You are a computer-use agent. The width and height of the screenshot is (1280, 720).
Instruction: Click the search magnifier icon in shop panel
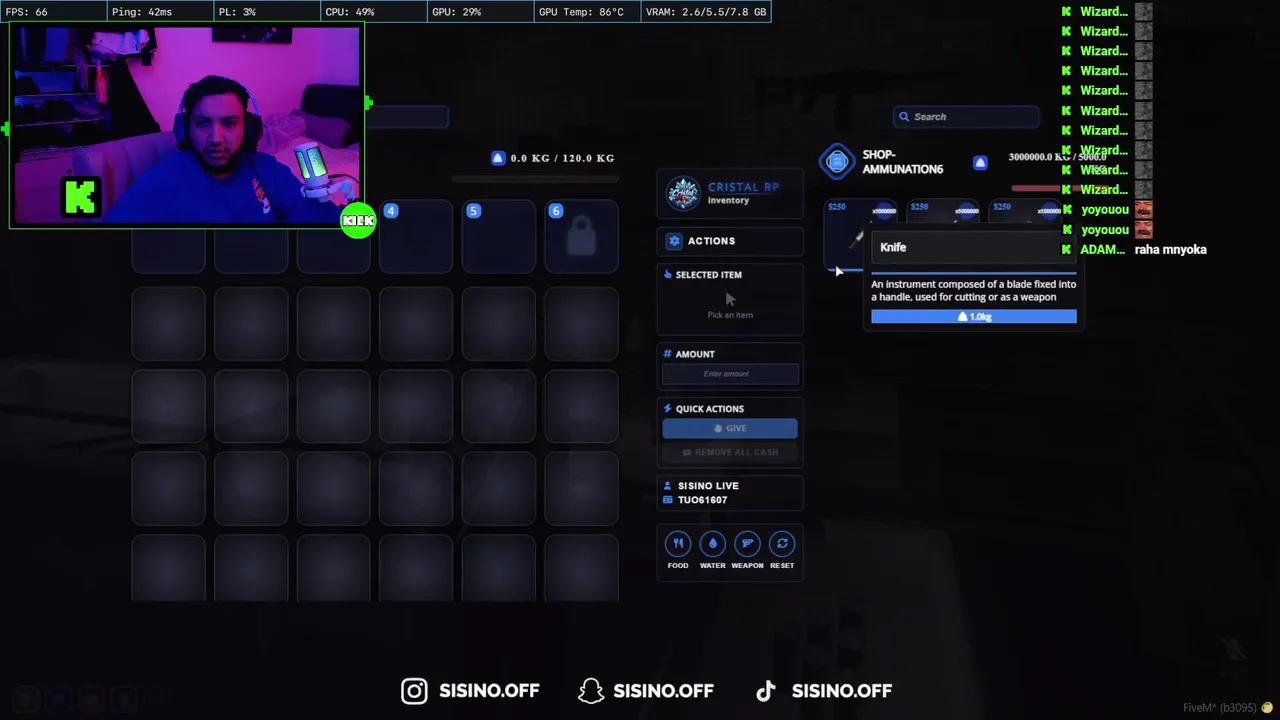[x=904, y=117]
